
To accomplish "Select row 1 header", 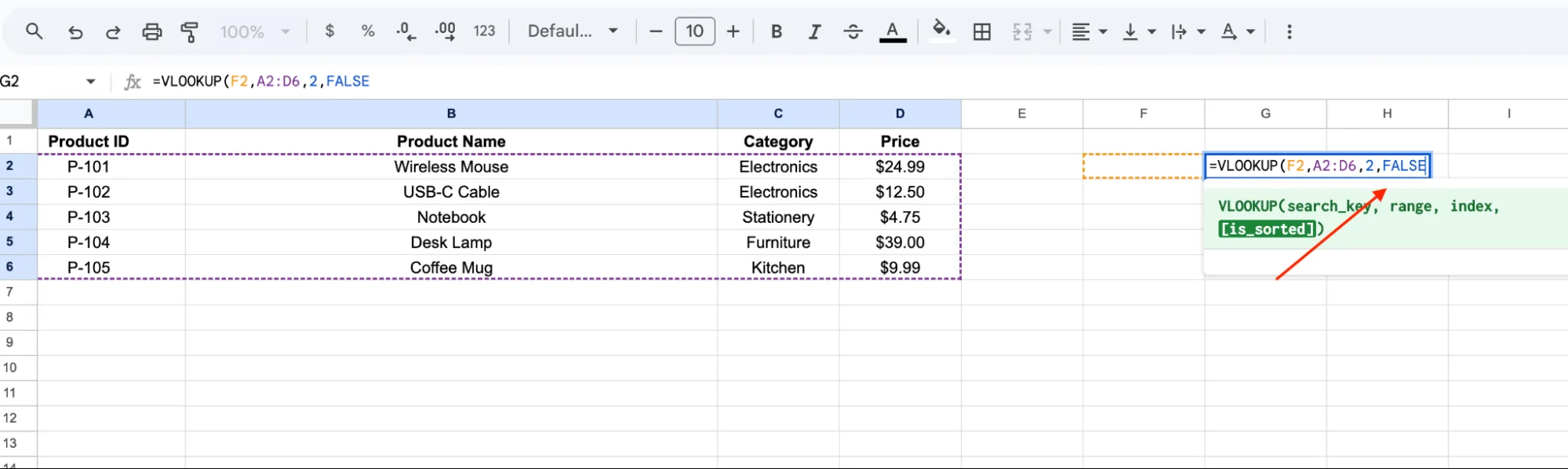I will click(18, 141).
